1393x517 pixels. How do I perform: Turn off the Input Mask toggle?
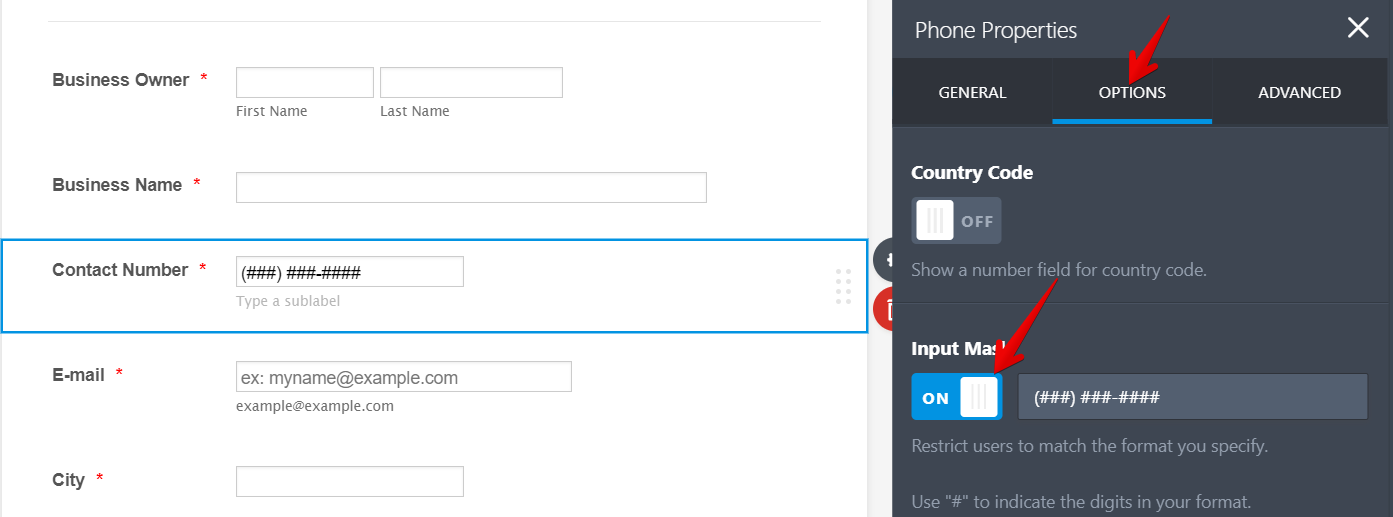click(955, 397)
